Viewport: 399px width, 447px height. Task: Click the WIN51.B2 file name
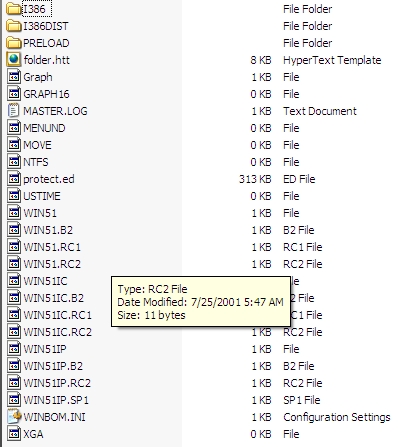pyautogui.click(x=48, y=230)
